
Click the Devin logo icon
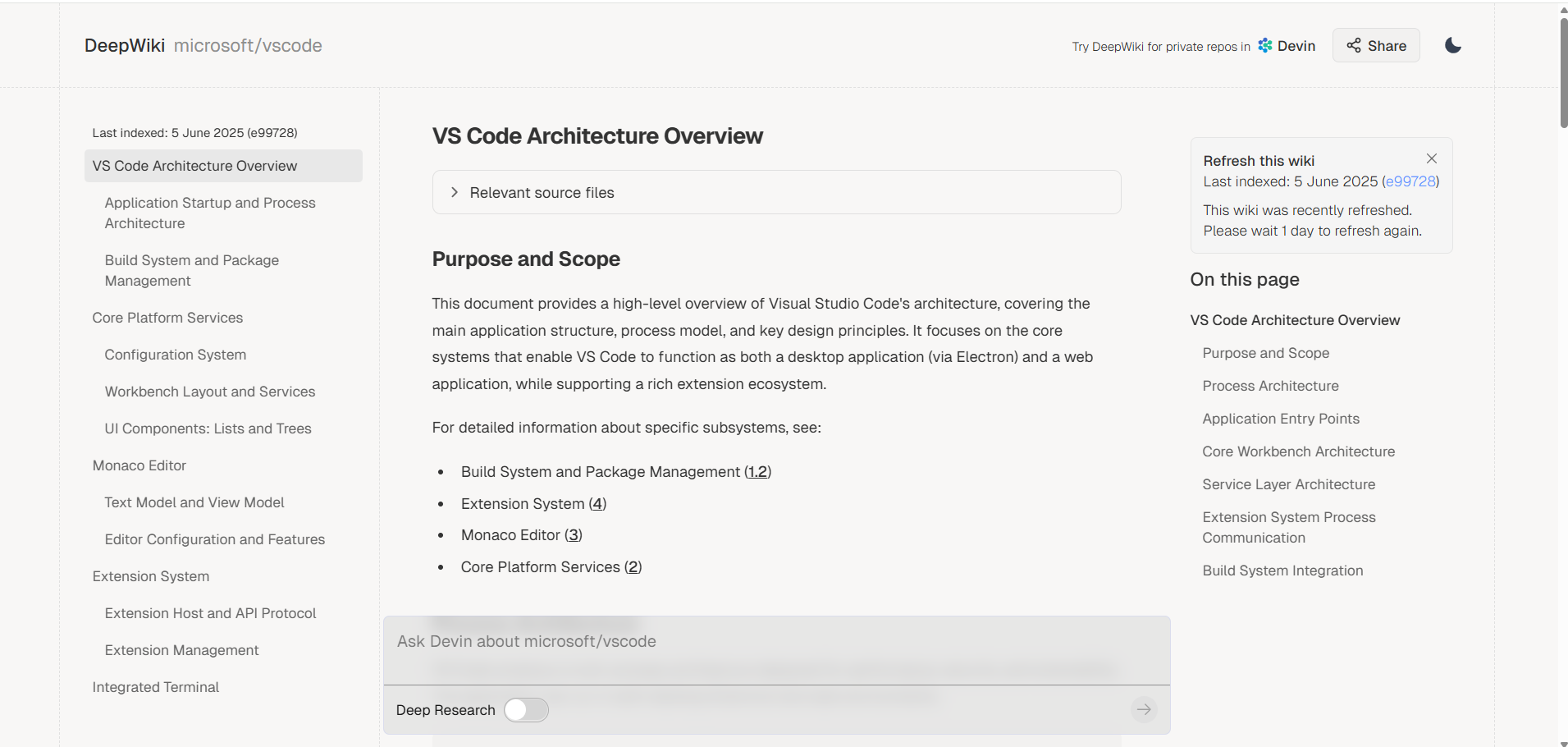1265,45
